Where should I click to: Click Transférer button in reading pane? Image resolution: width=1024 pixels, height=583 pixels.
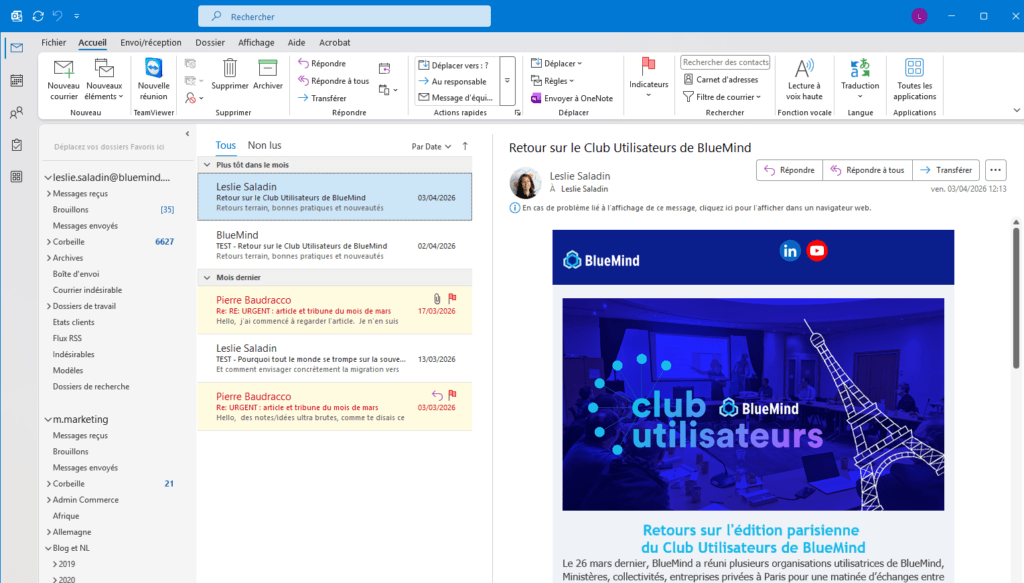pos(945,170)
